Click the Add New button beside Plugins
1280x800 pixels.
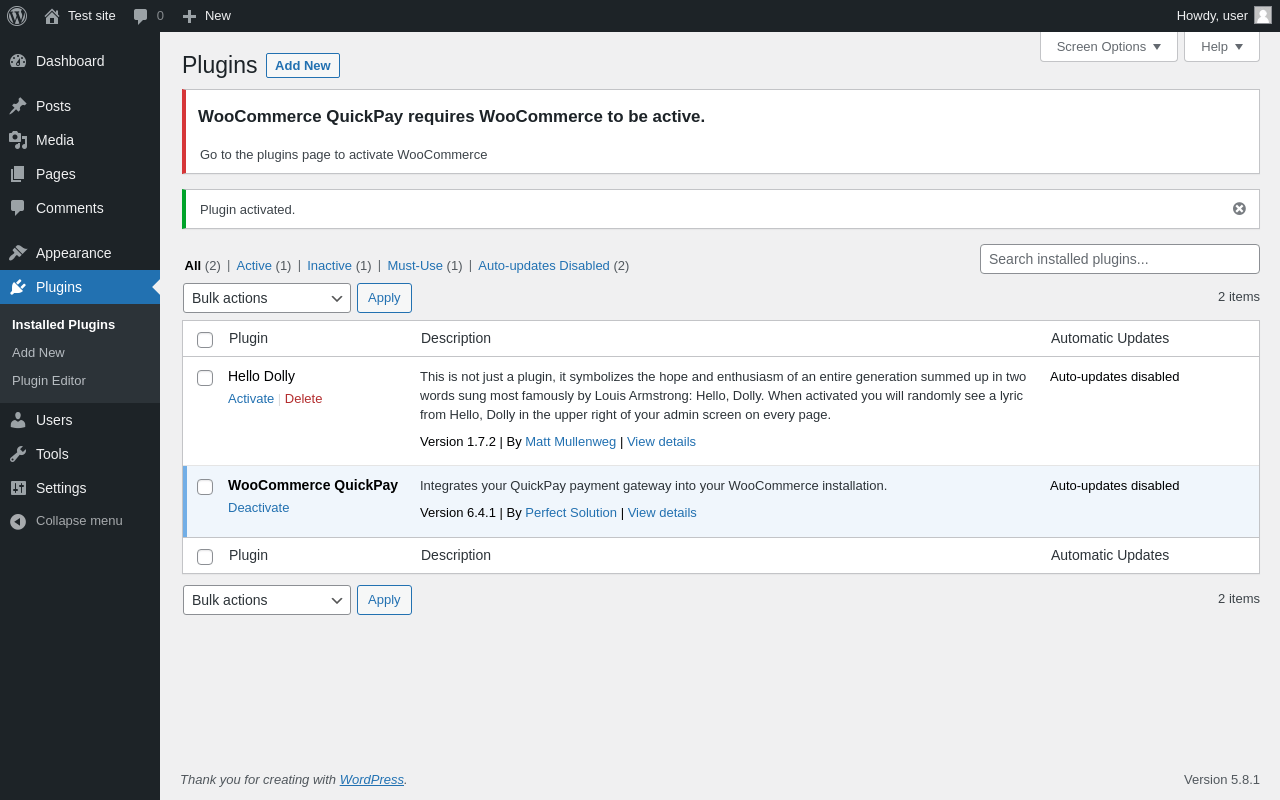pos(302,66)
